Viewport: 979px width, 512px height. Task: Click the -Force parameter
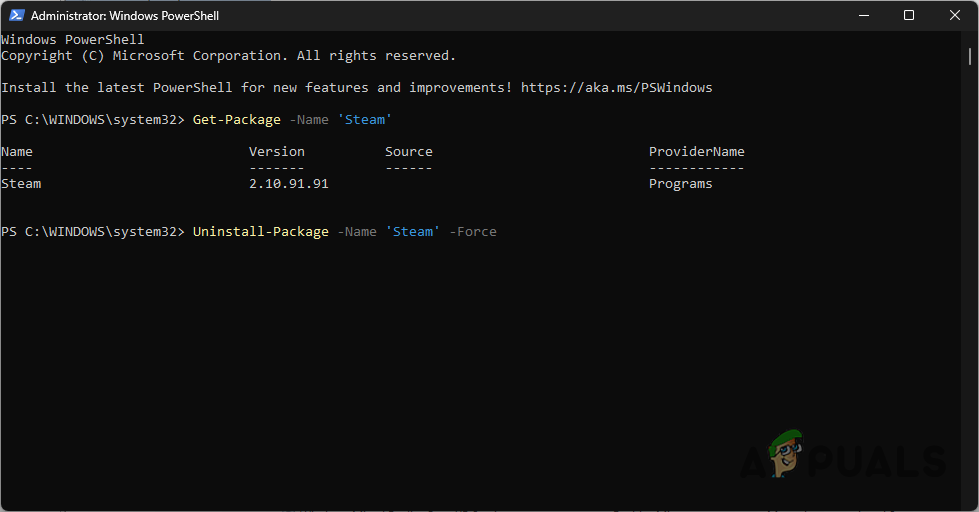473,232
